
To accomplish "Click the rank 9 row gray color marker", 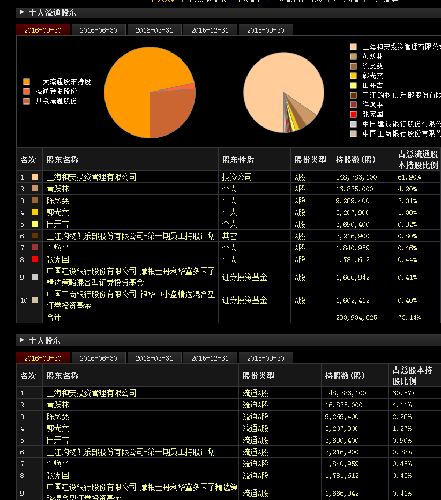I will [35, 277].
